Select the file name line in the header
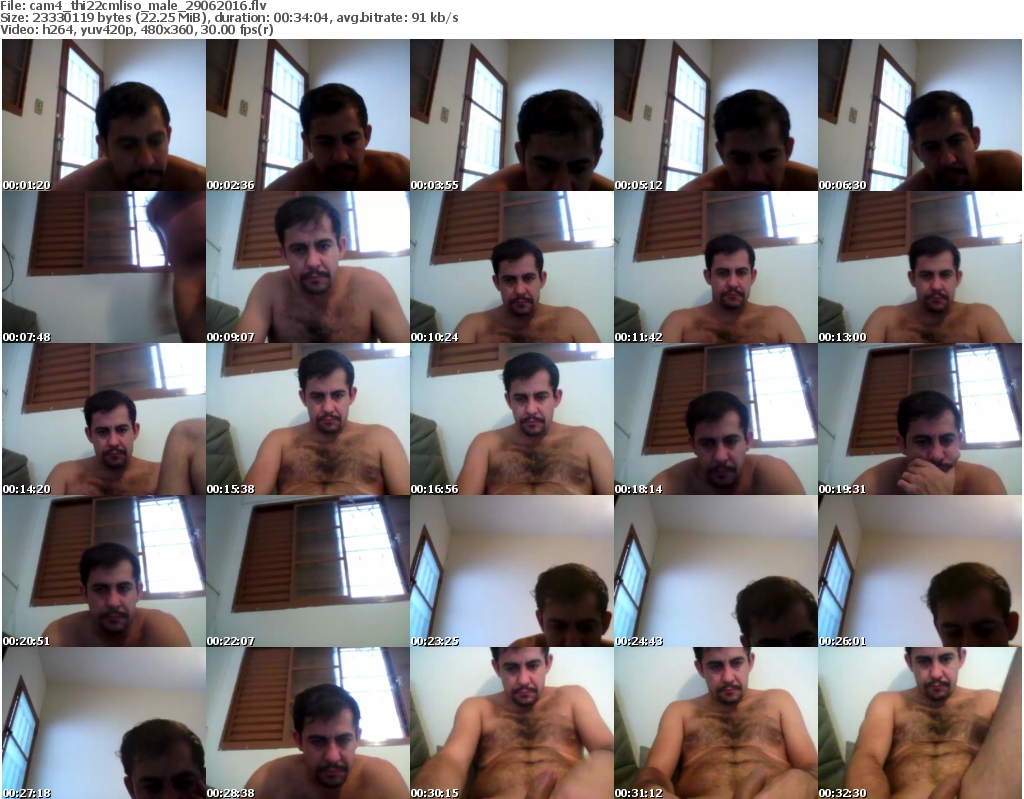Image resolution: width=1024 pixels, height=799 pixels. click(x=133, y=6)
